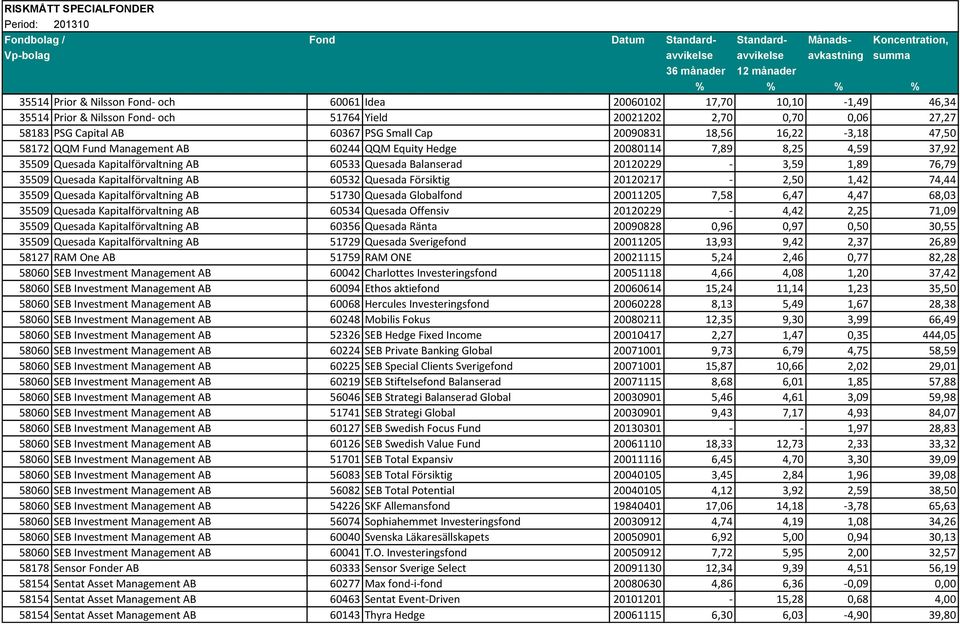The width and height of the screenshot is (960, 624).
Task: Click the SKF Allemansfond cell
Action: [487, 506]
